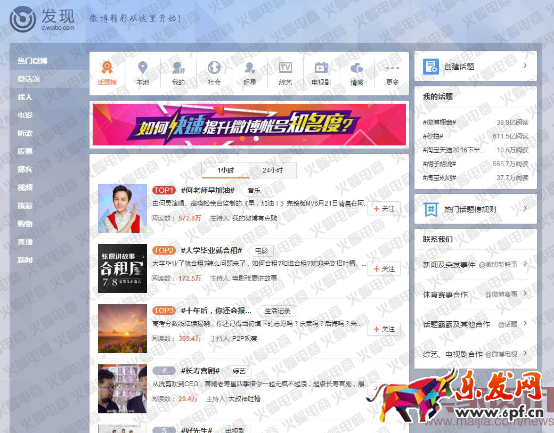
Task: Open 找人 in the left sidebar
Action: point(25,97)
